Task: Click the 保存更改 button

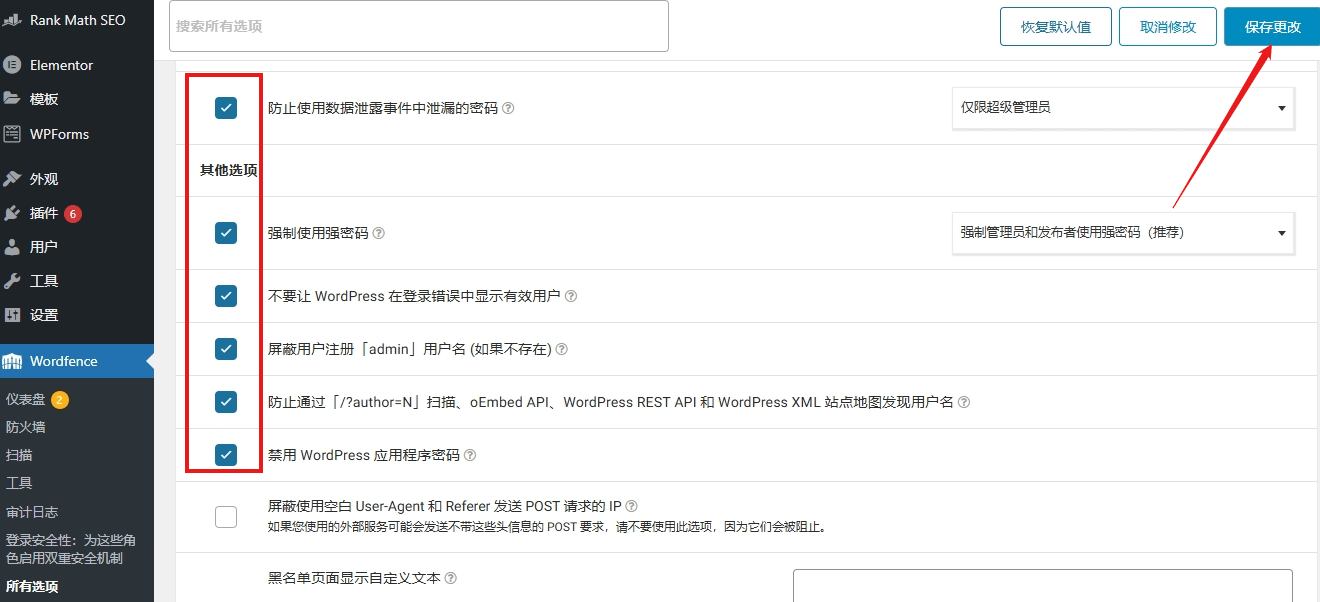Action: [1271, 26]
